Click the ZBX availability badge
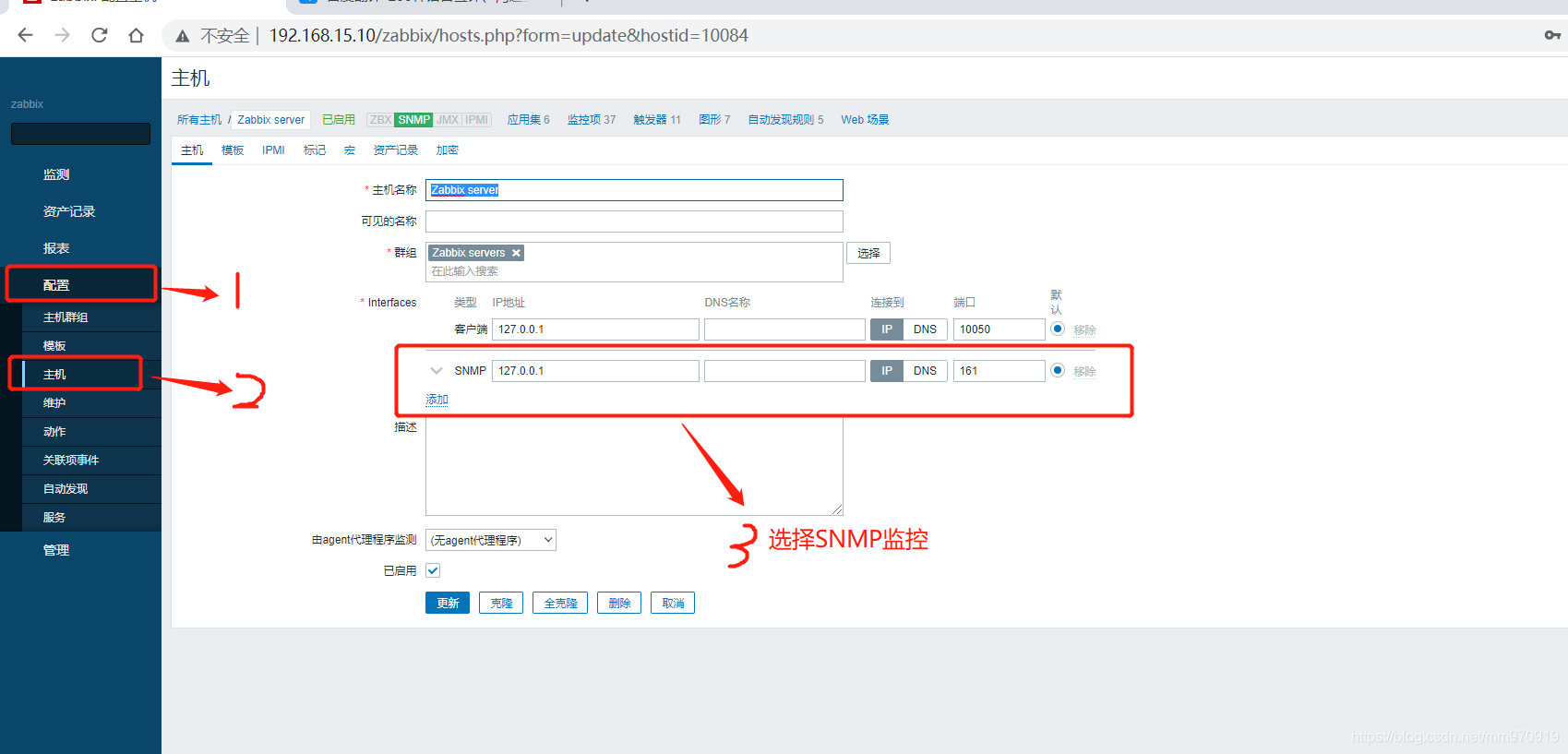 (380, 120)
